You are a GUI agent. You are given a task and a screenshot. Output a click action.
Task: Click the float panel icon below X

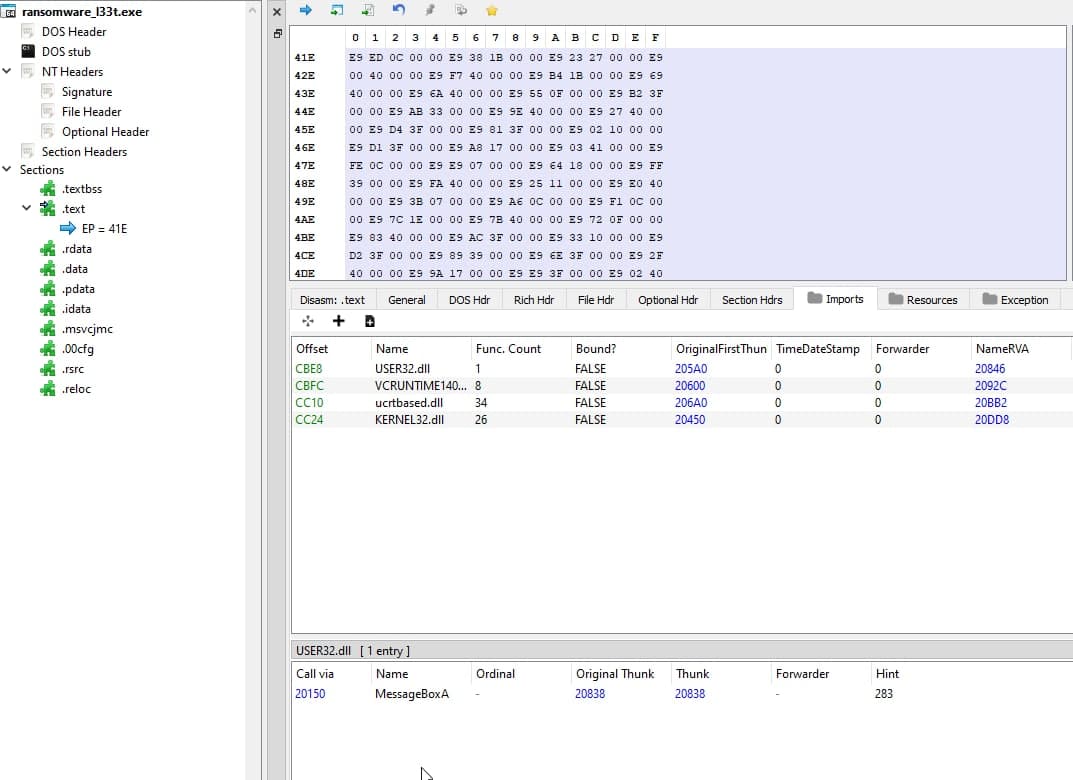click(x=277, y=33)
